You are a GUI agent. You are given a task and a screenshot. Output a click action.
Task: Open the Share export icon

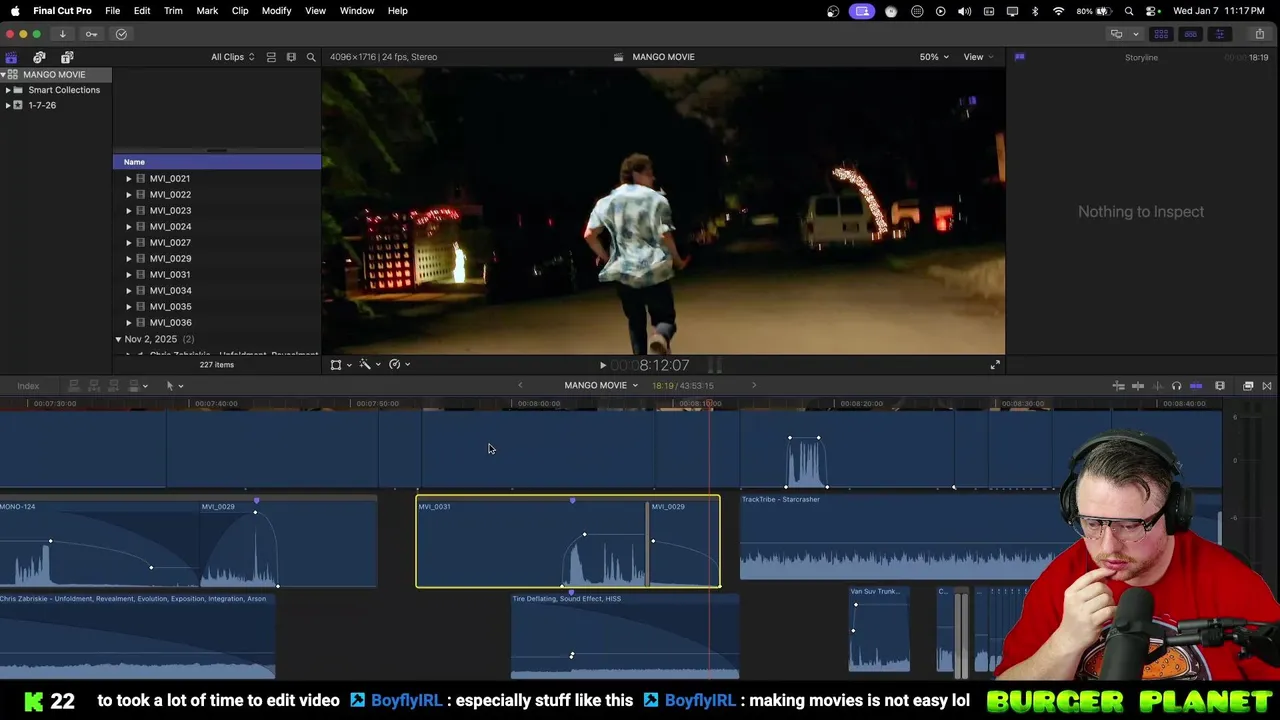[x=1259, y=34]
